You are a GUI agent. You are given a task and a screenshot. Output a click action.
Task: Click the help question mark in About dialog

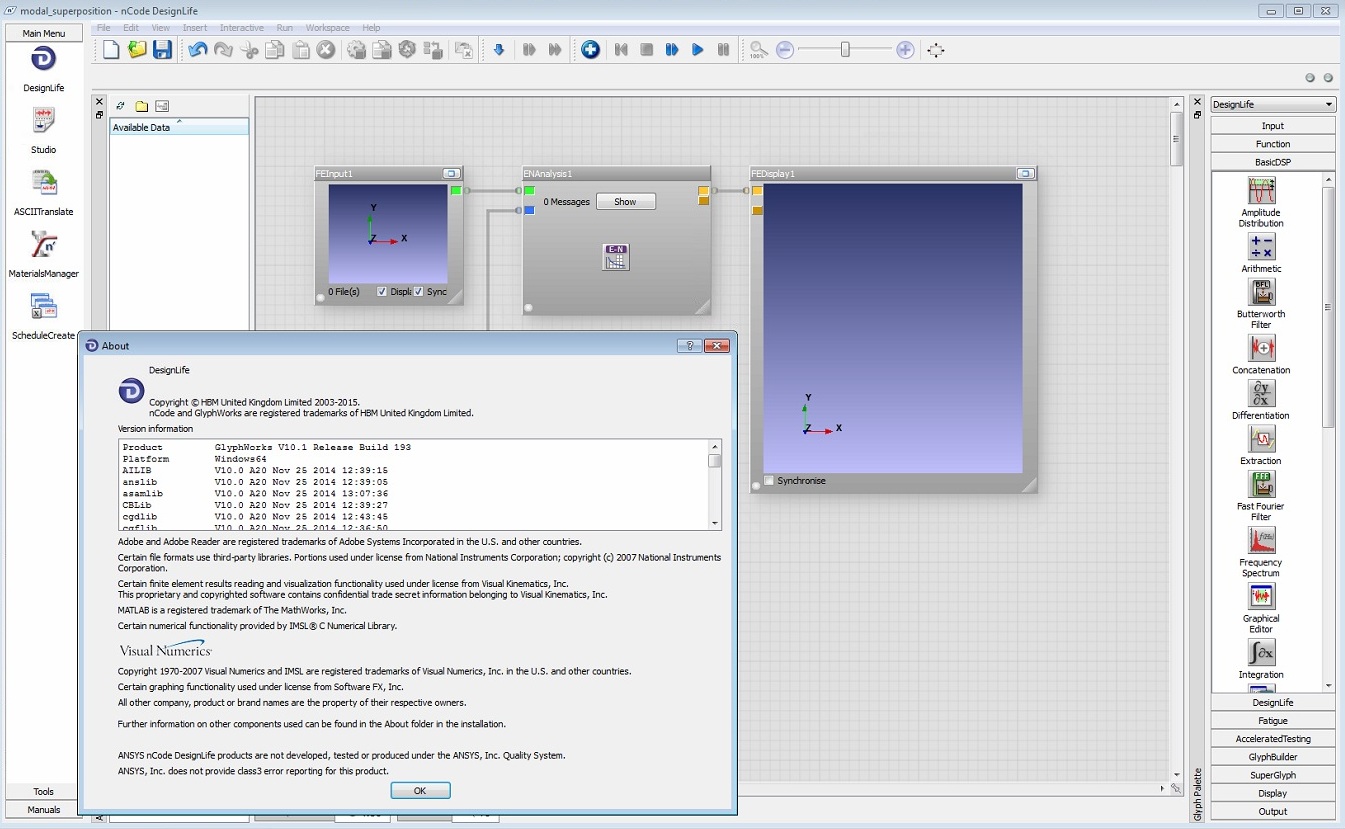(x=689, y=346)
